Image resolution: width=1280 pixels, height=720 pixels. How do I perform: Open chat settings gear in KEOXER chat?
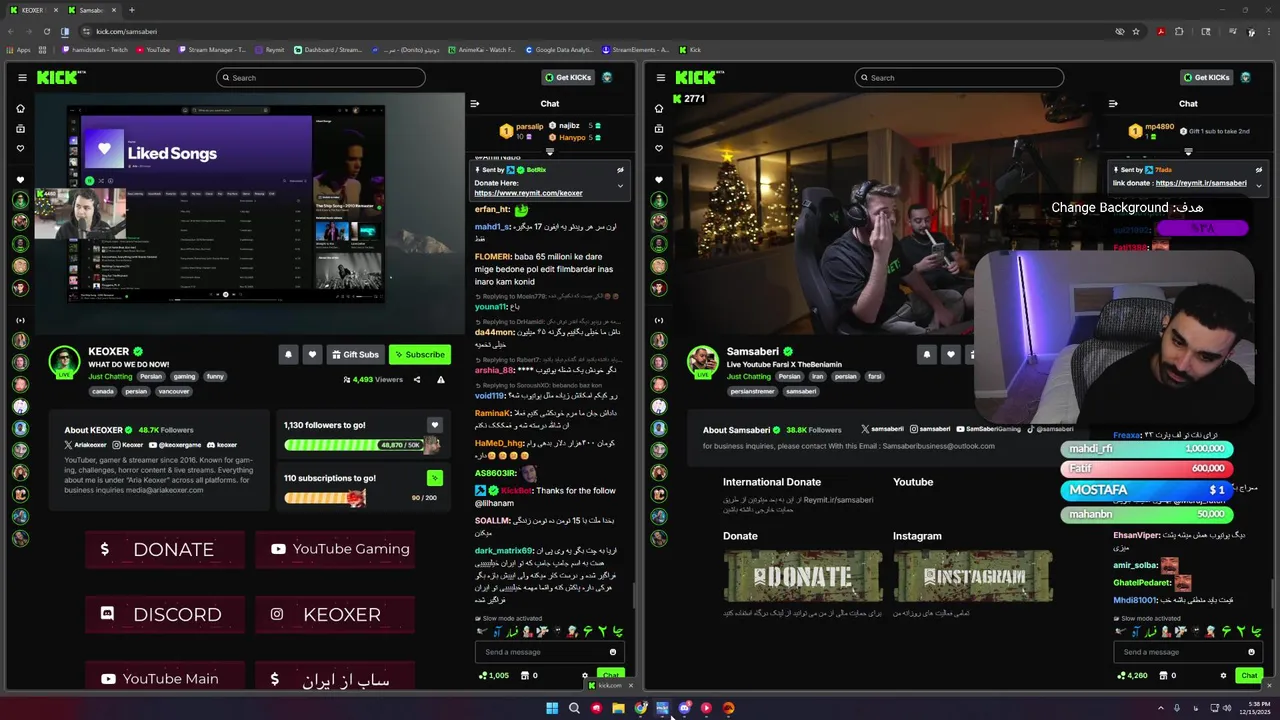tap(585, 675)
